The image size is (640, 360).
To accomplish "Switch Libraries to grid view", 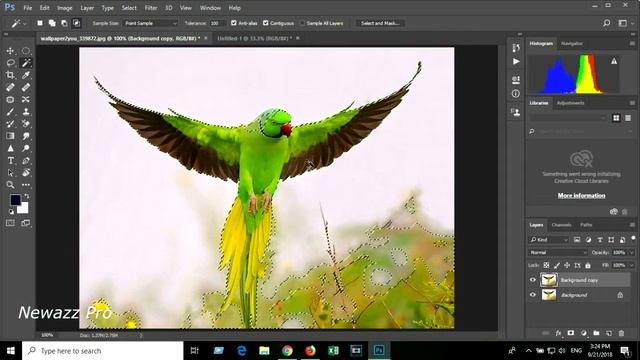I will tap(616, 118).
